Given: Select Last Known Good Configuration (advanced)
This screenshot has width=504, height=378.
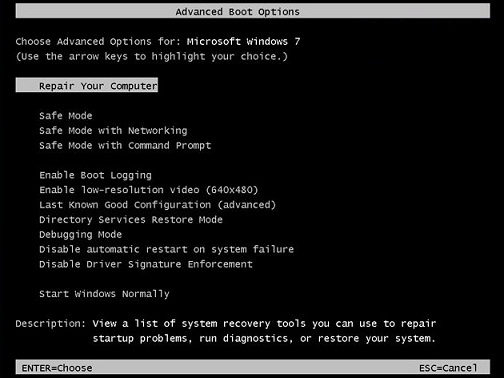Looking at the screenshot, I should pyautogui.click(x=158, y=205).
